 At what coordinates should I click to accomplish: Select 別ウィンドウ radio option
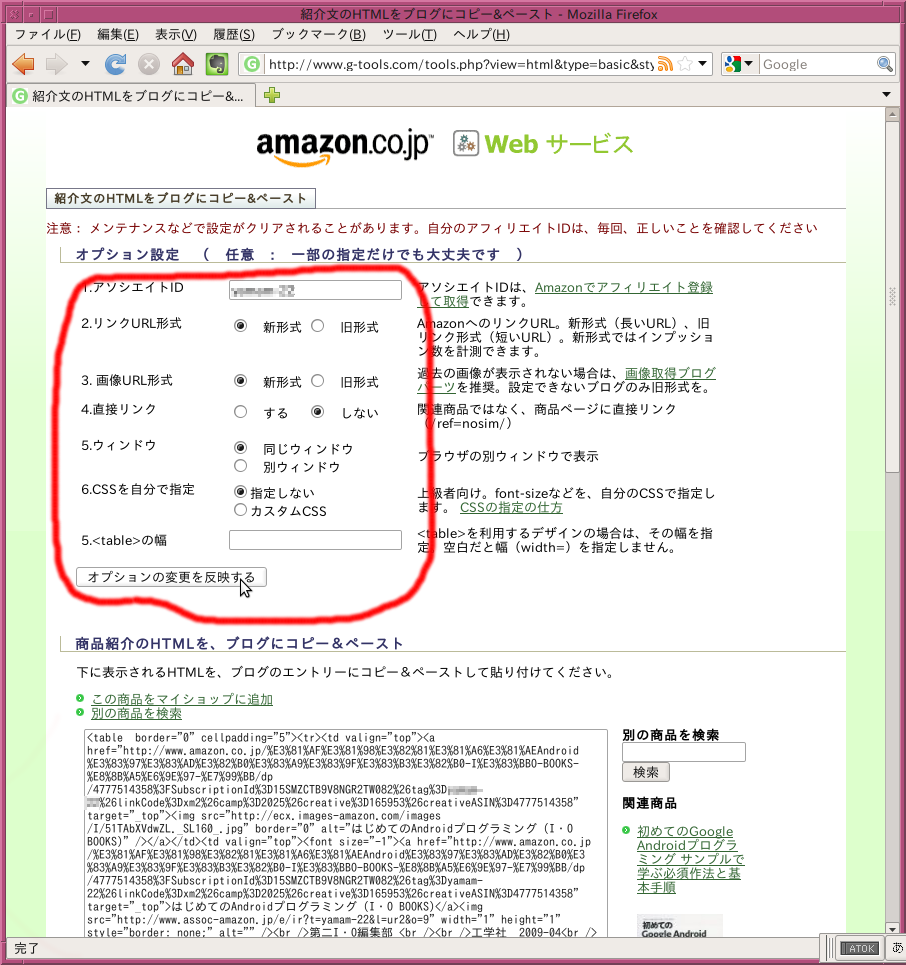coord(241,466)
